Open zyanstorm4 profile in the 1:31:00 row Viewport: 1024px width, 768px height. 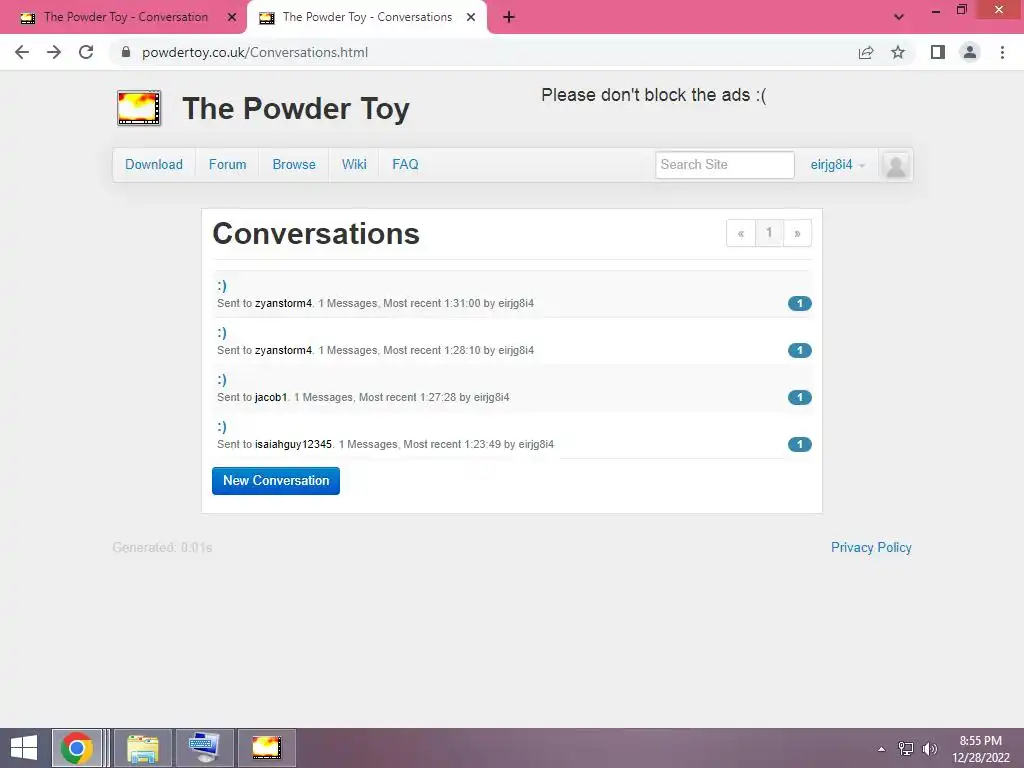(x=283, y=303)
